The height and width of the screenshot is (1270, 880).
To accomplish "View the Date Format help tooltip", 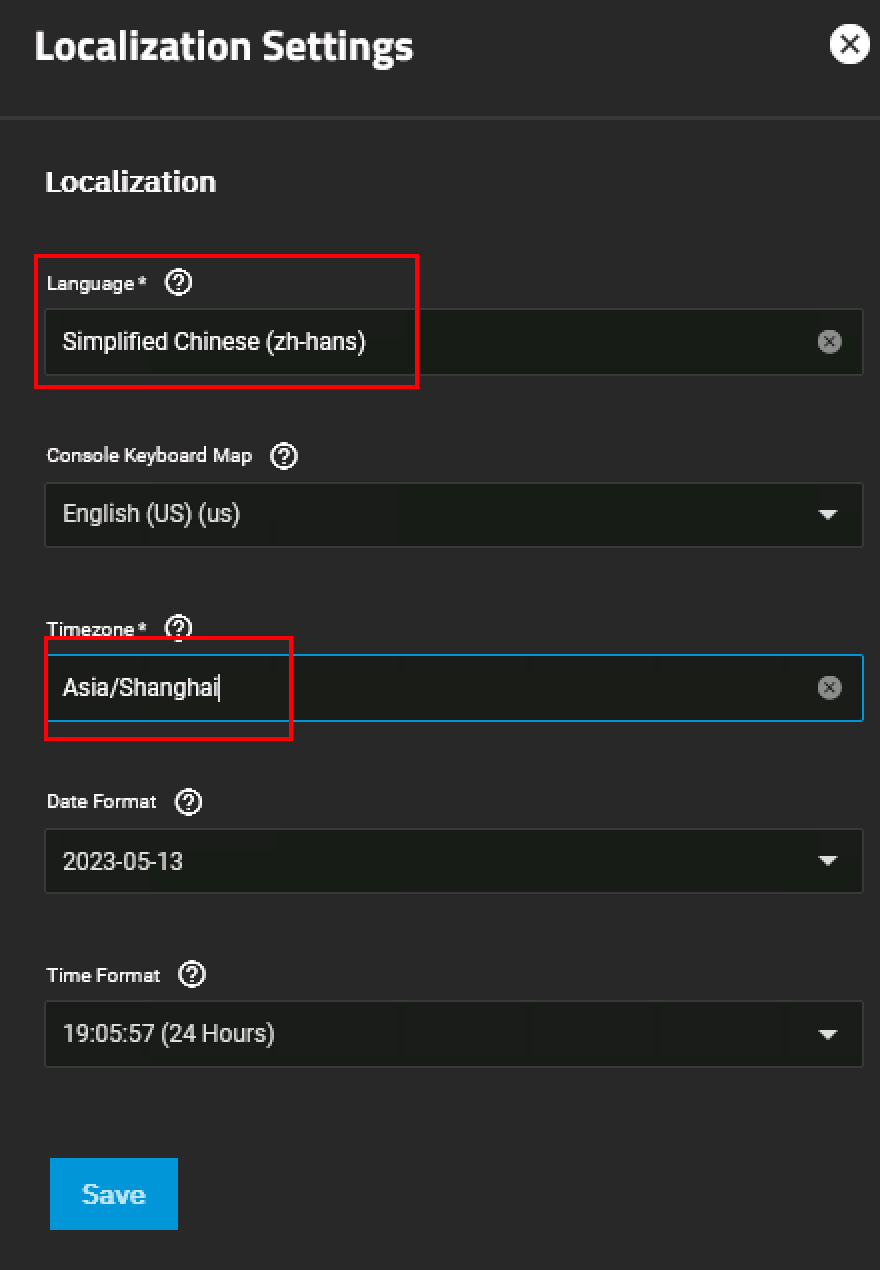I will [188, 802].
